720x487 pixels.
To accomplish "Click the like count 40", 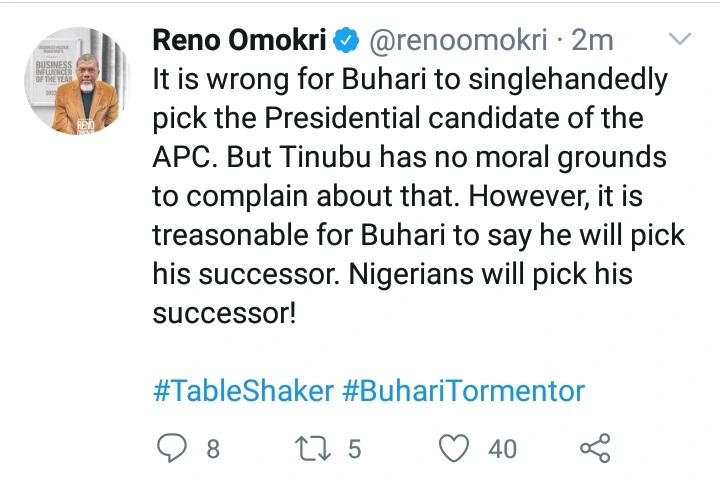I will point(502,449).
